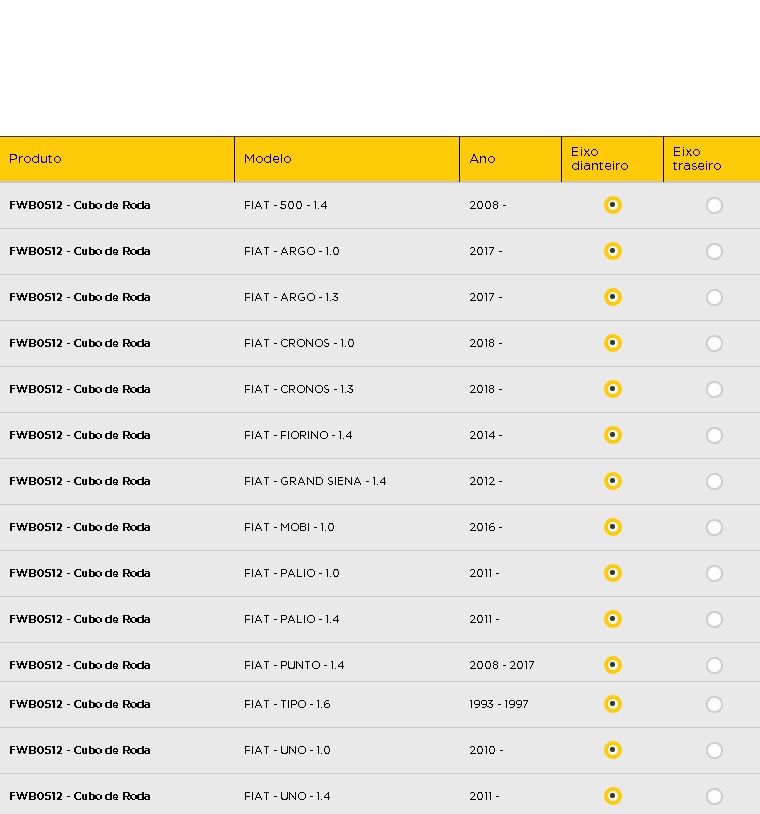Choose rear axle for FIAT MOBI 1.0
The height and width of the screenshot is (814, 760).
714,527
